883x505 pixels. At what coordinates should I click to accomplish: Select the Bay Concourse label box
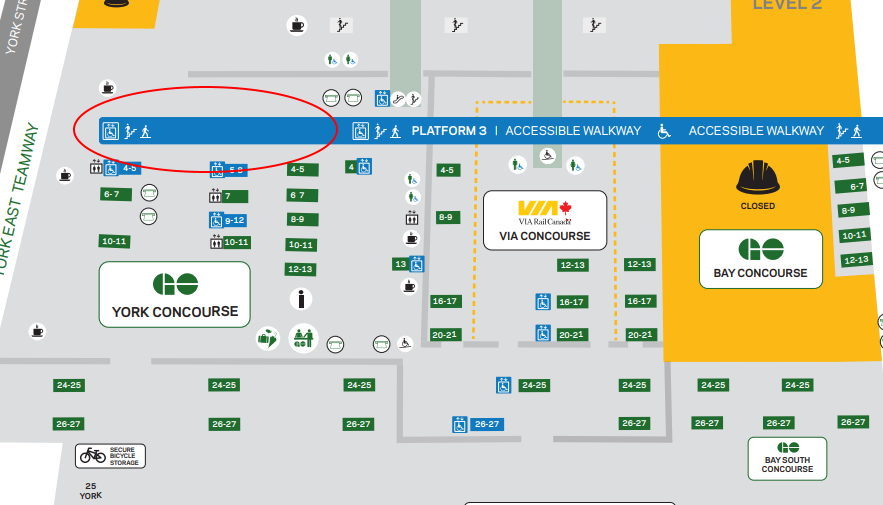point(761,259)
